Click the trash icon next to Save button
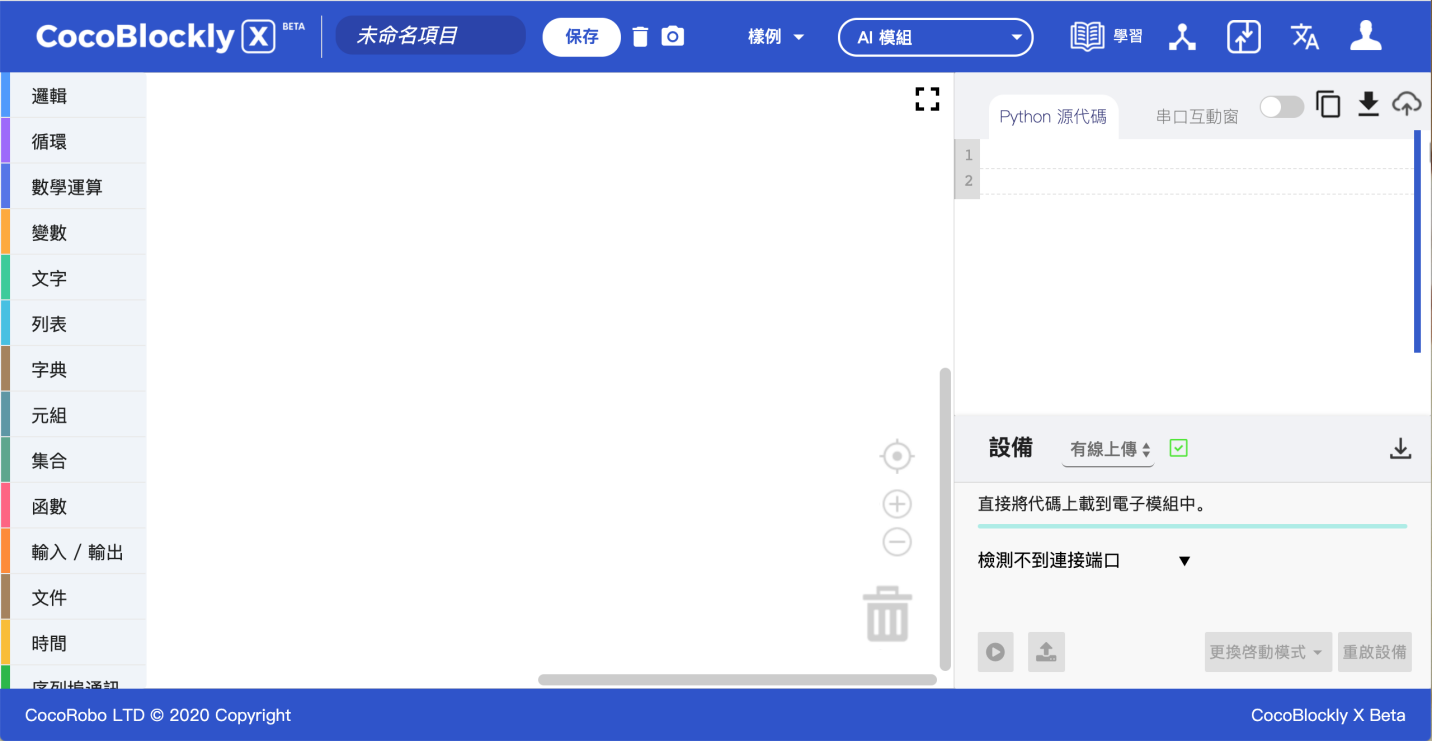Image resolution: width=1432 pixels, height=741 pixels. click(640, 37)
